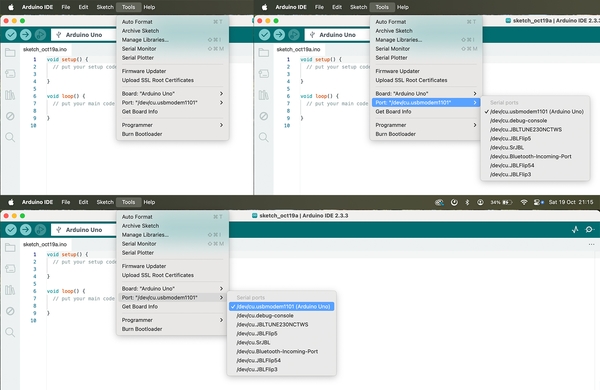
Task: Expand Programmer submenu in bottom Tools menu
Action: (x=173, y=320)
